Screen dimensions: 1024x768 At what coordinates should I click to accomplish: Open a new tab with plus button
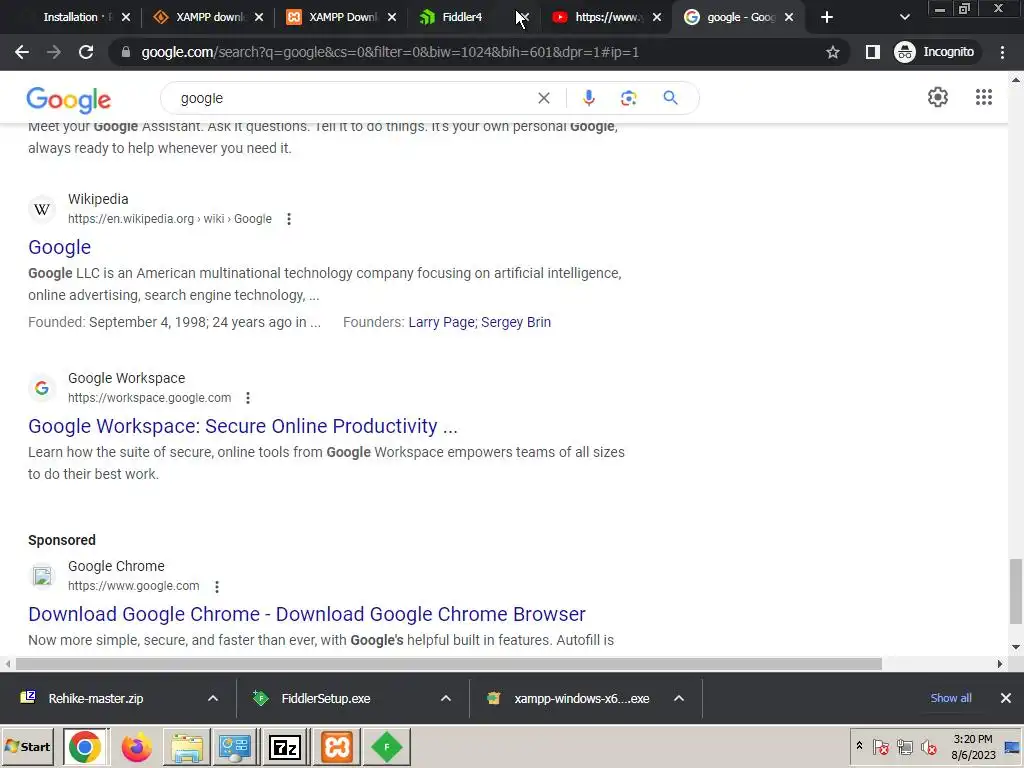coord(827,17)
